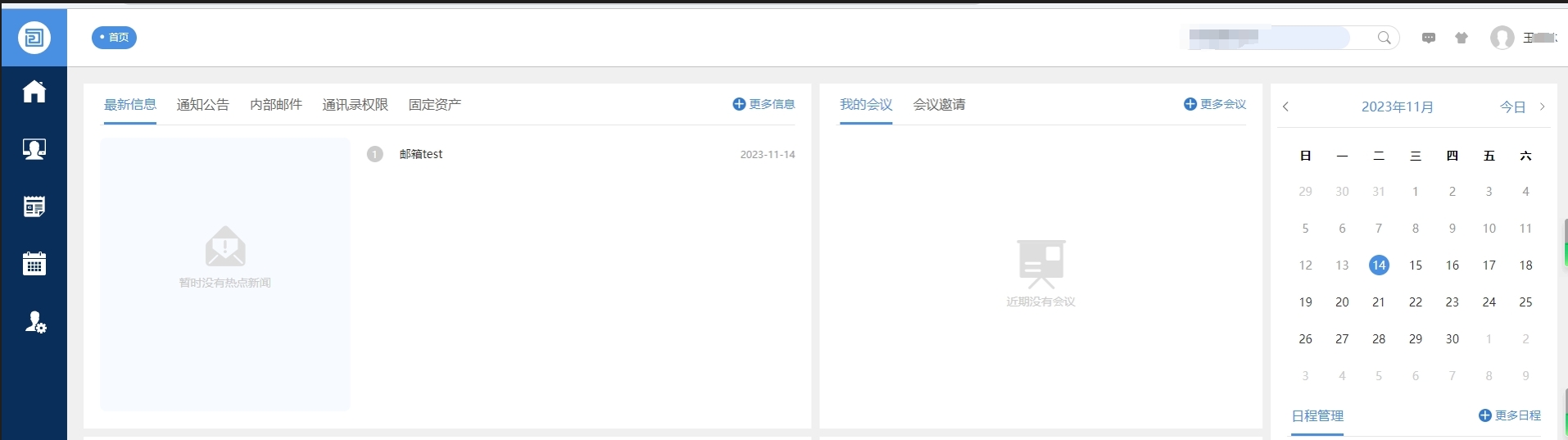Click the app logo icon
Screen dimensions: 1568x440
tap(34, 38)
